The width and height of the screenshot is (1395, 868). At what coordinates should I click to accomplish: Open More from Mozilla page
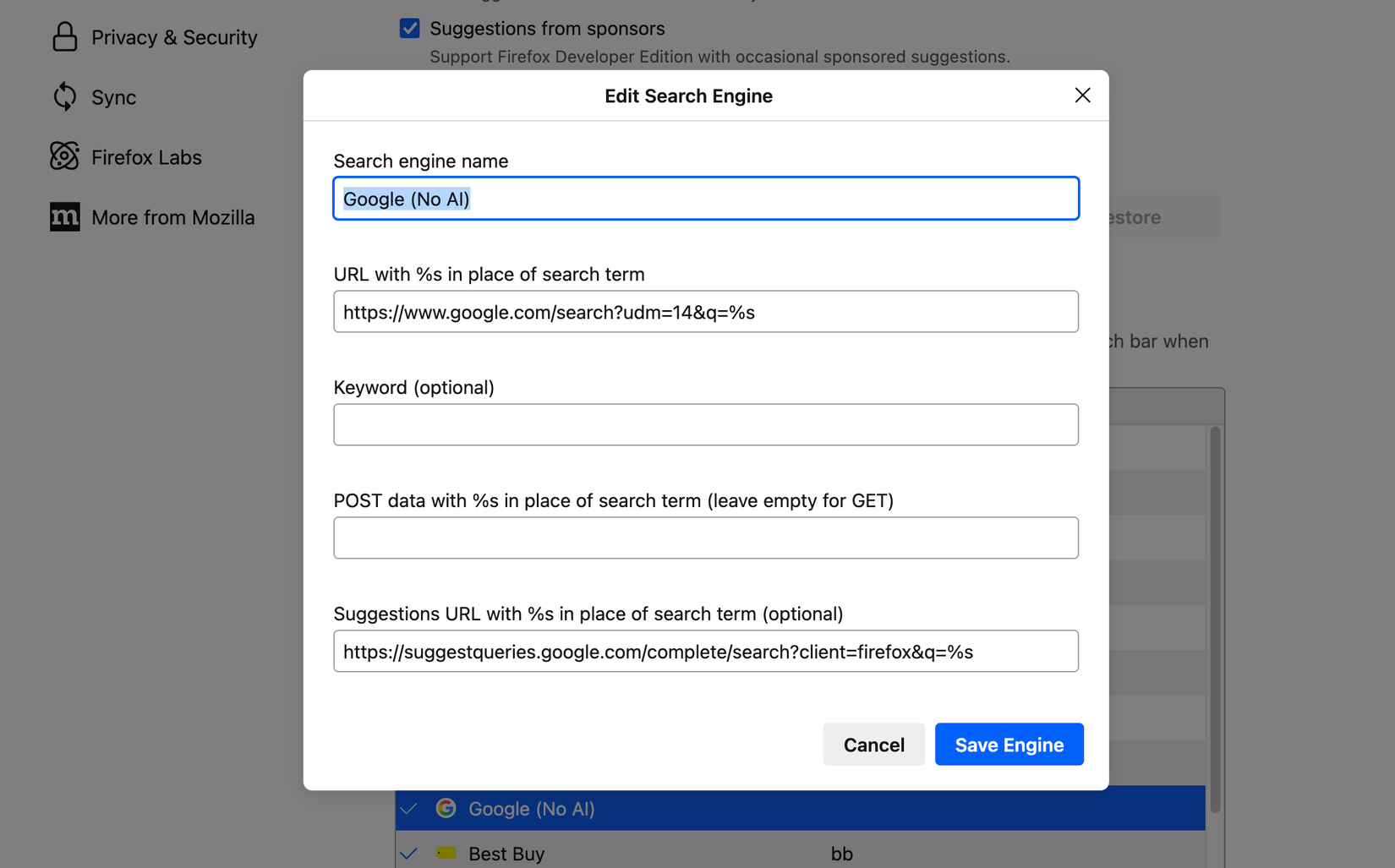tap(172, 217)
